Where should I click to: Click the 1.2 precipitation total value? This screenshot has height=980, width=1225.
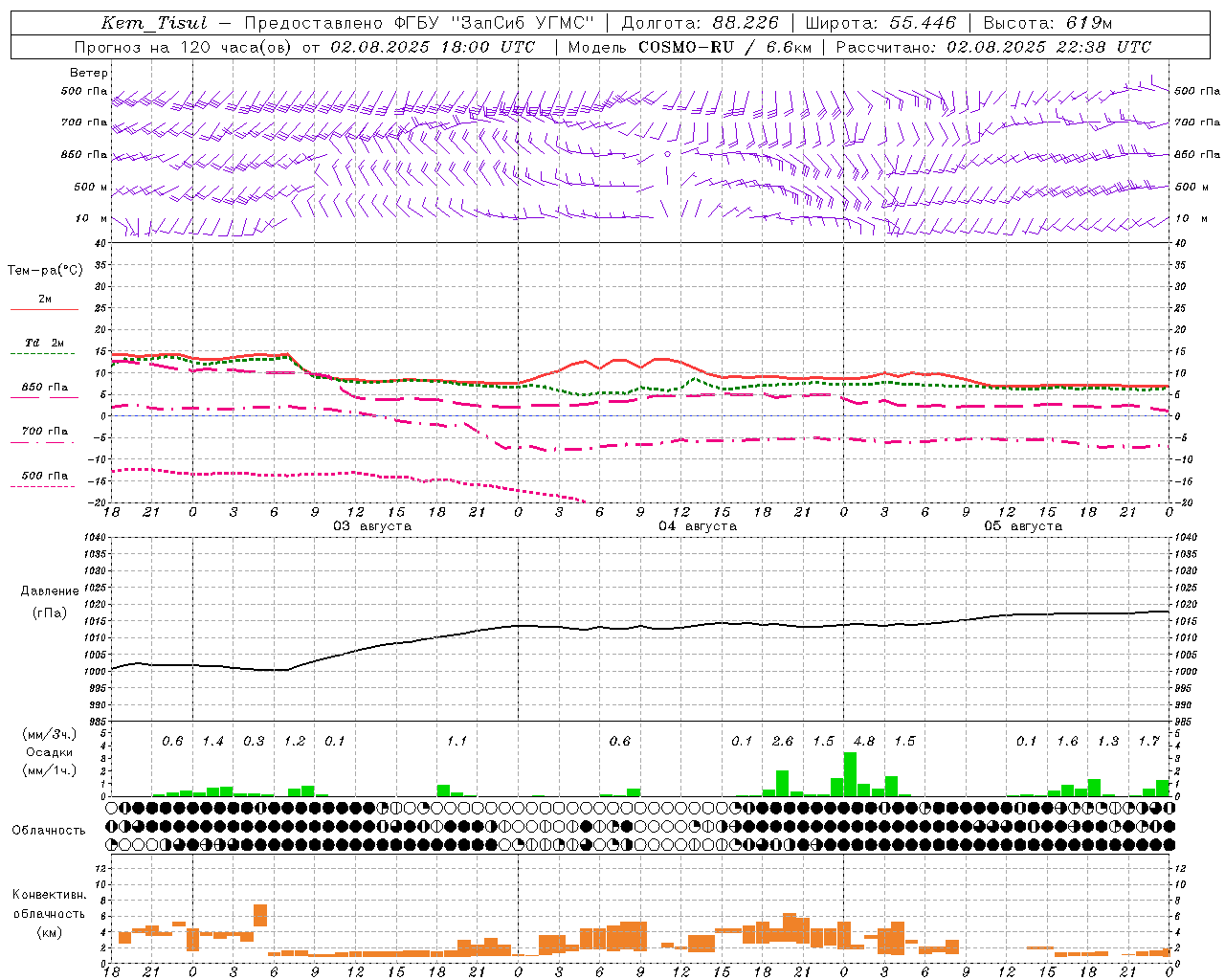[x=295, y=742]
